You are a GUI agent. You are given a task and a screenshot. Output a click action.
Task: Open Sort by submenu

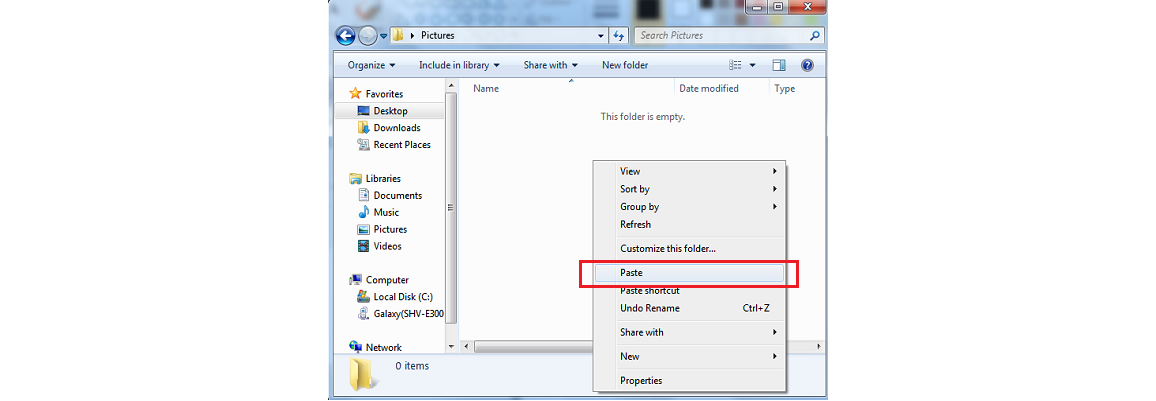[x=690, y=189]
